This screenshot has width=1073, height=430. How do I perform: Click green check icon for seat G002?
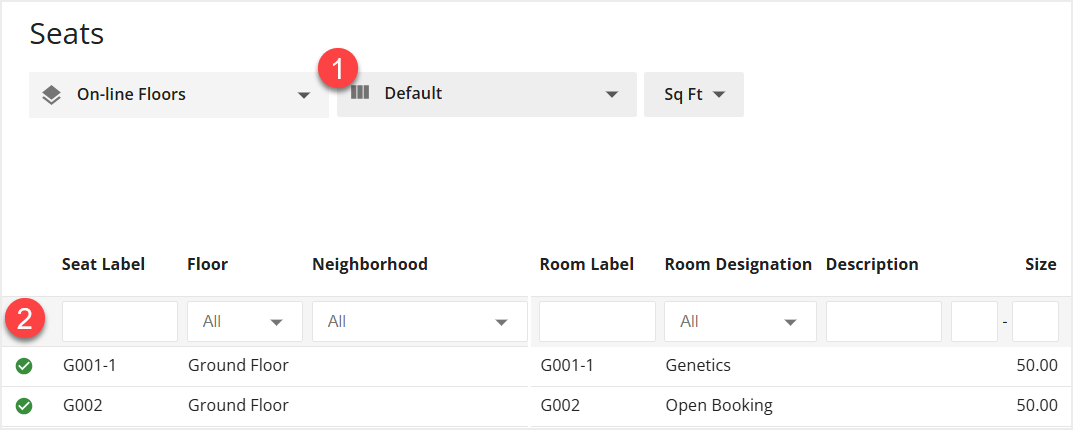[x=24, y=406]
